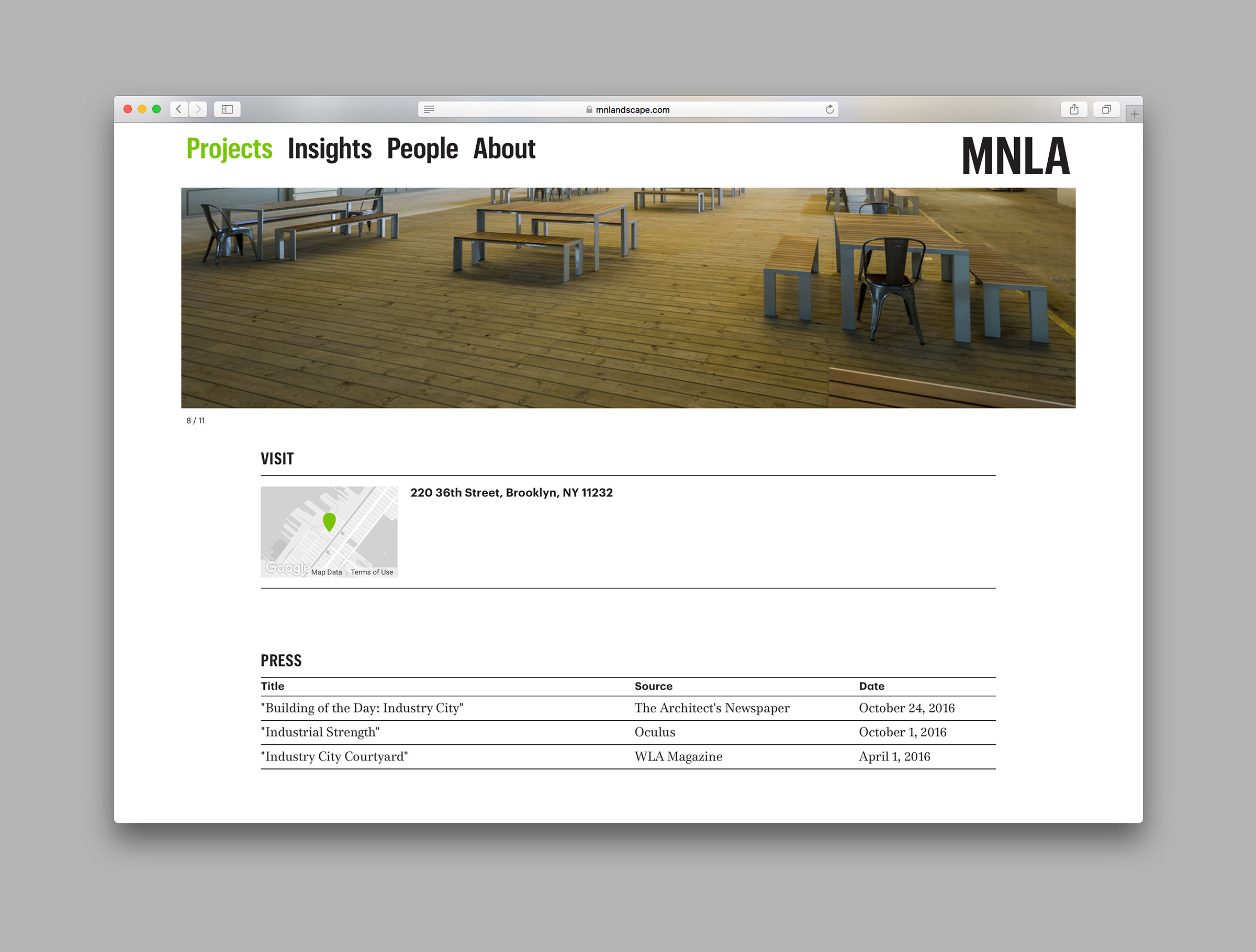Open the Share icon in toolbar

click(1074, 109)
